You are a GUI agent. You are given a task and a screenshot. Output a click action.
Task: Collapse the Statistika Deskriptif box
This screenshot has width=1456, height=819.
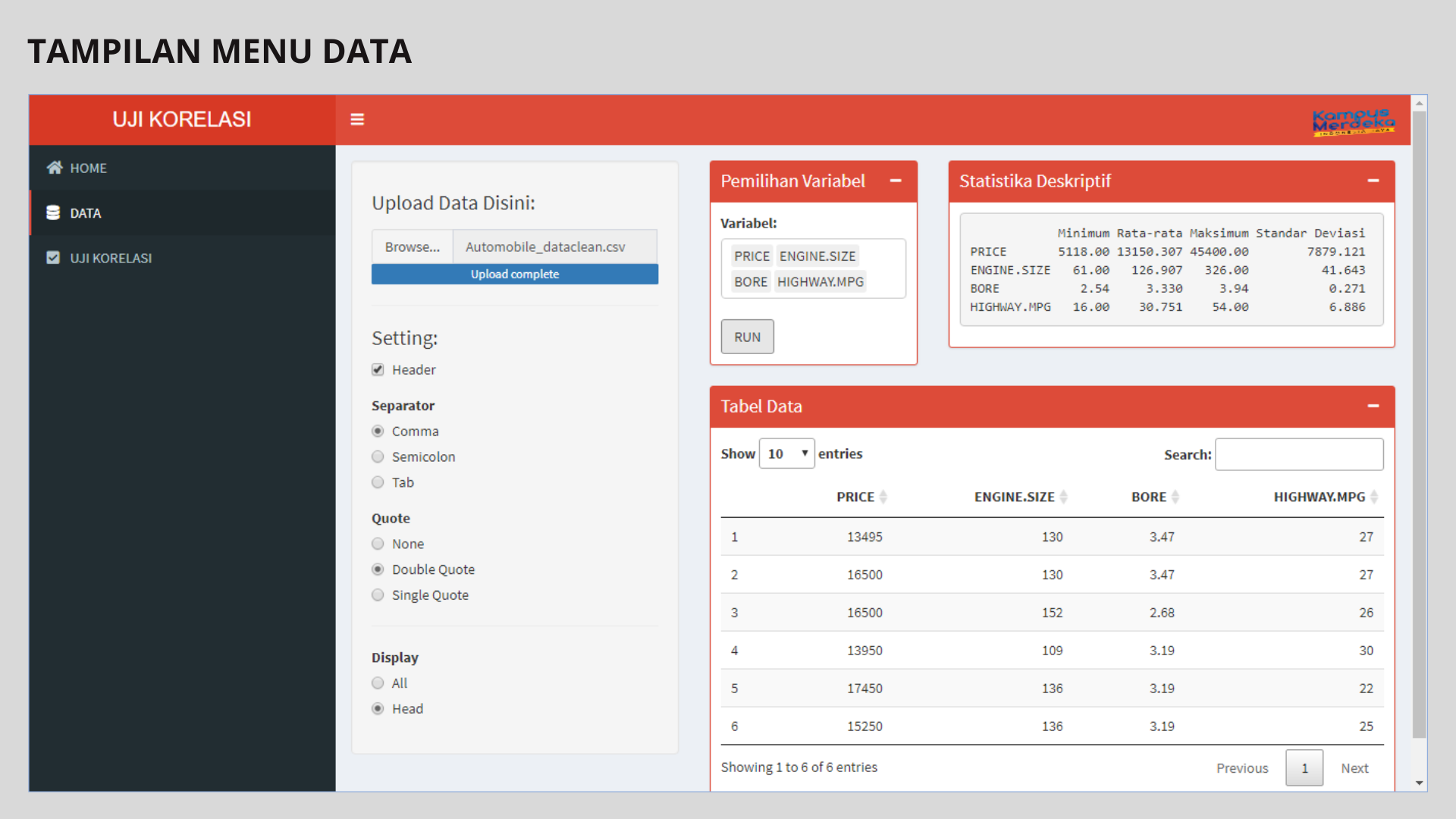1373,181
